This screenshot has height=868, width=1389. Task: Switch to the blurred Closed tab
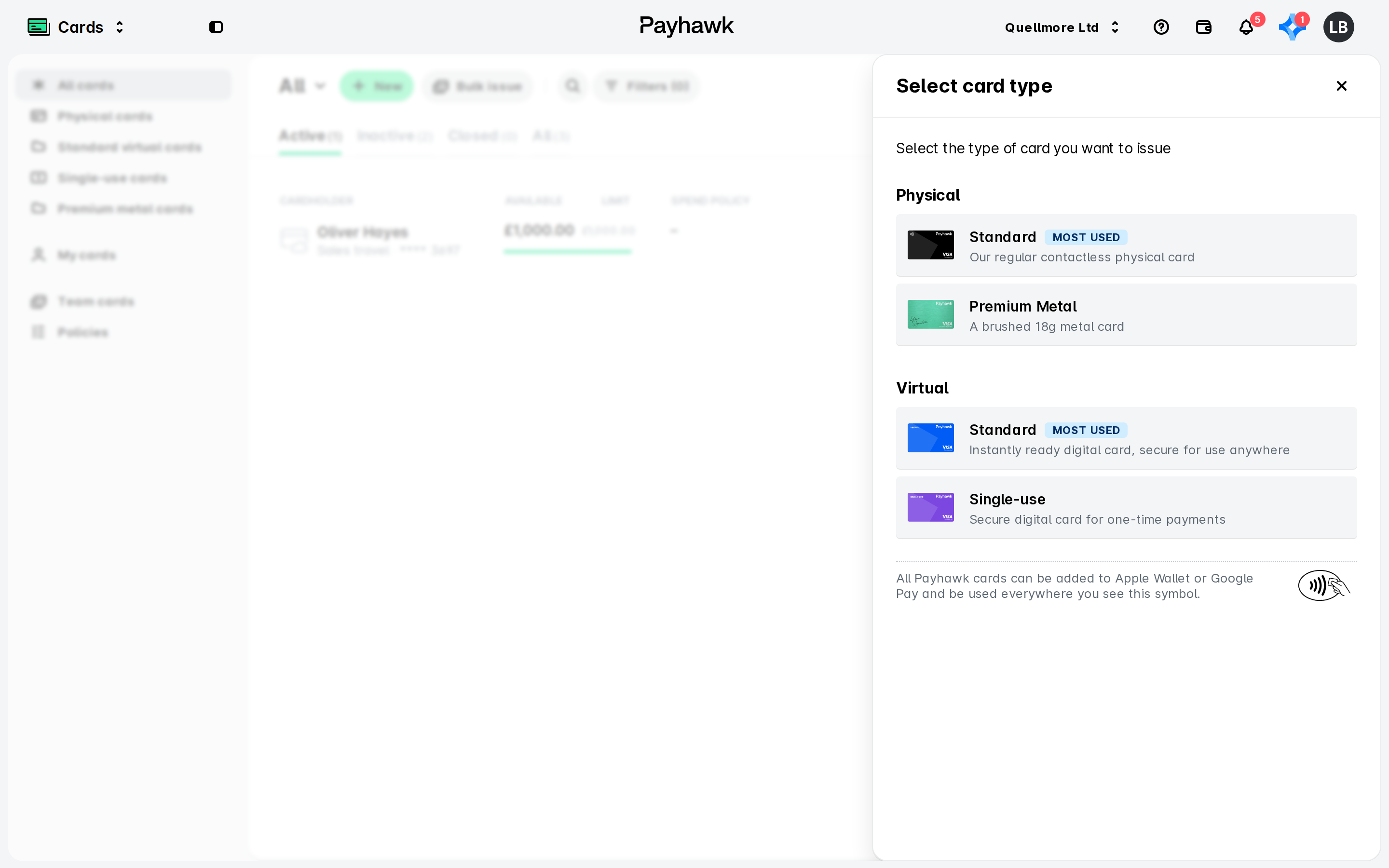pos(482,136)
